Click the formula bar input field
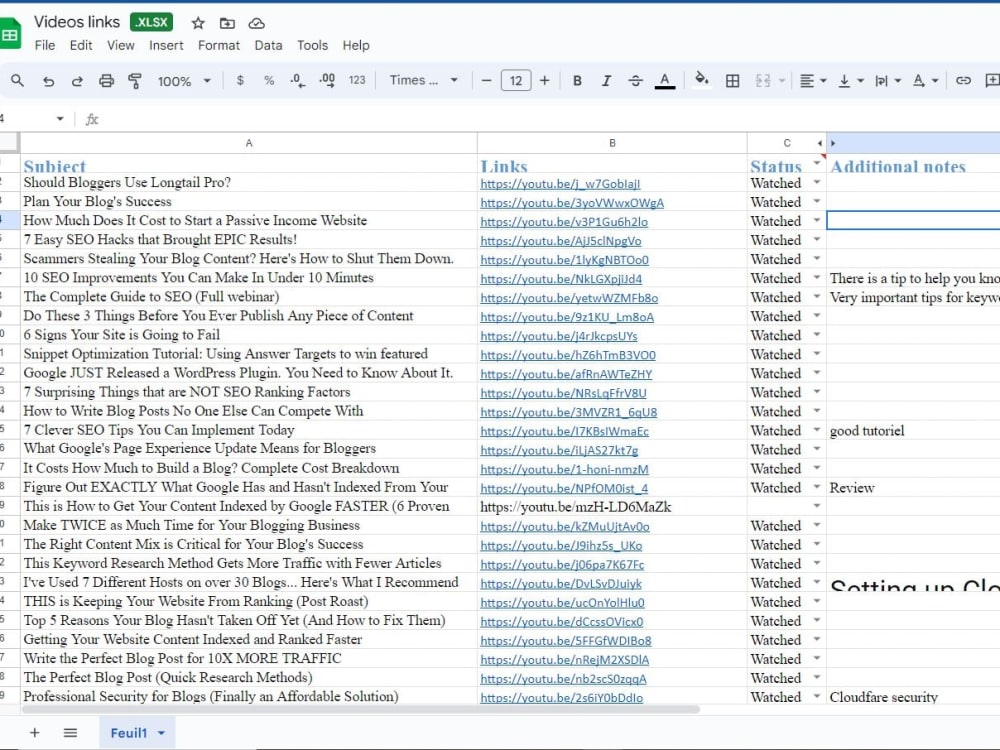The image size is (1000, 750). 300,119
